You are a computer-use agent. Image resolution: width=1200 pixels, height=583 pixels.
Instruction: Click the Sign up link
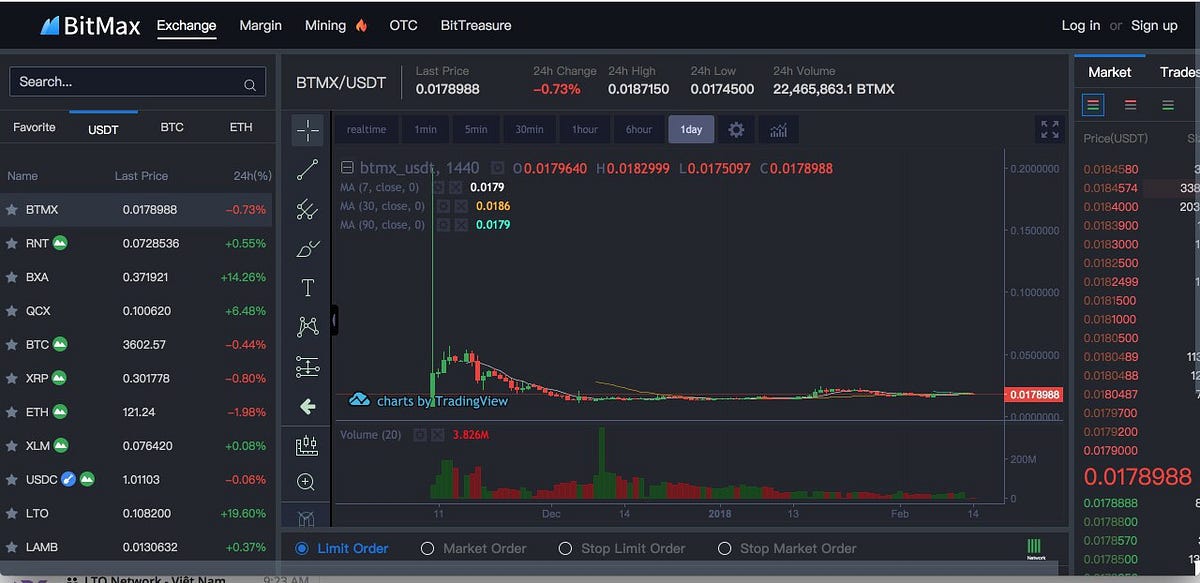[x=1154, y=25]
